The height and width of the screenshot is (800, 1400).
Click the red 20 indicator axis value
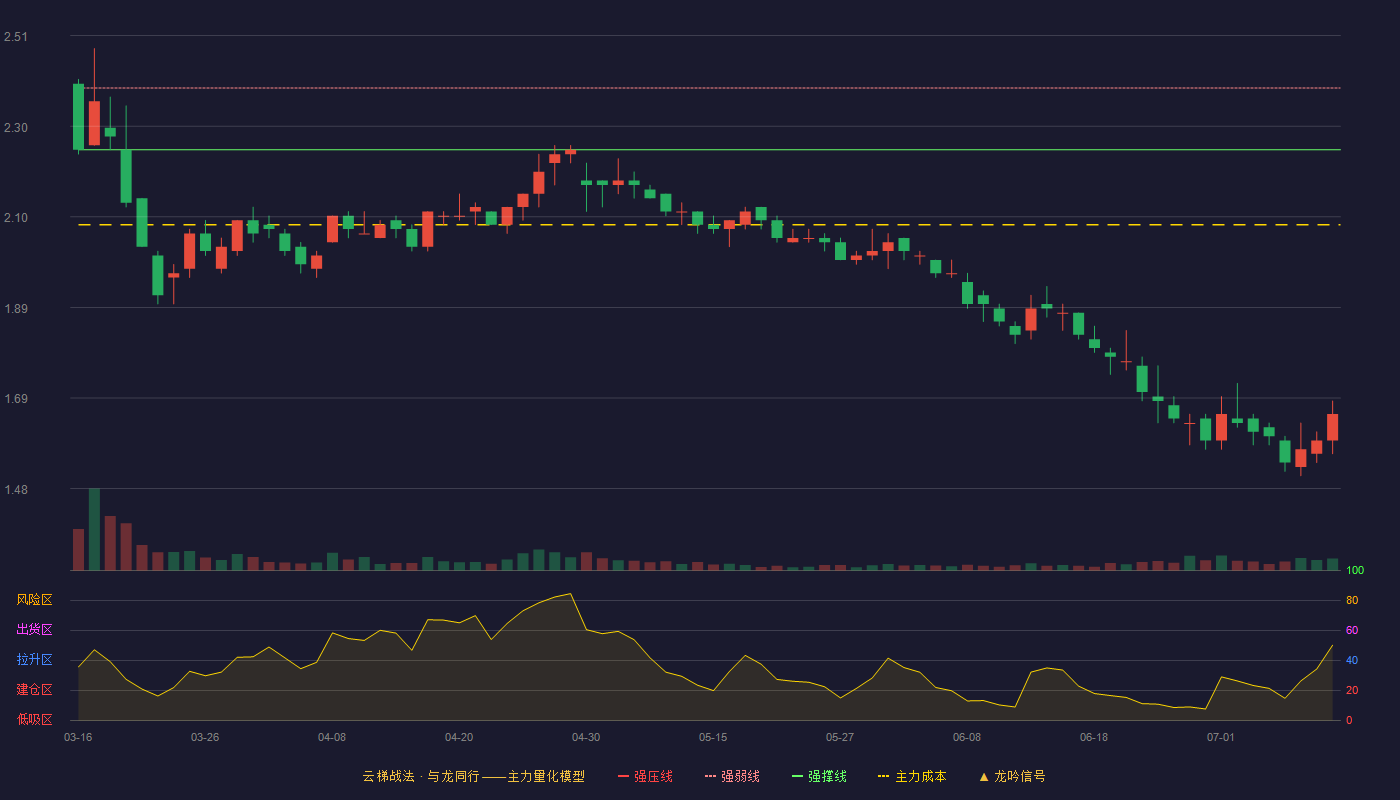(1352, 690)
